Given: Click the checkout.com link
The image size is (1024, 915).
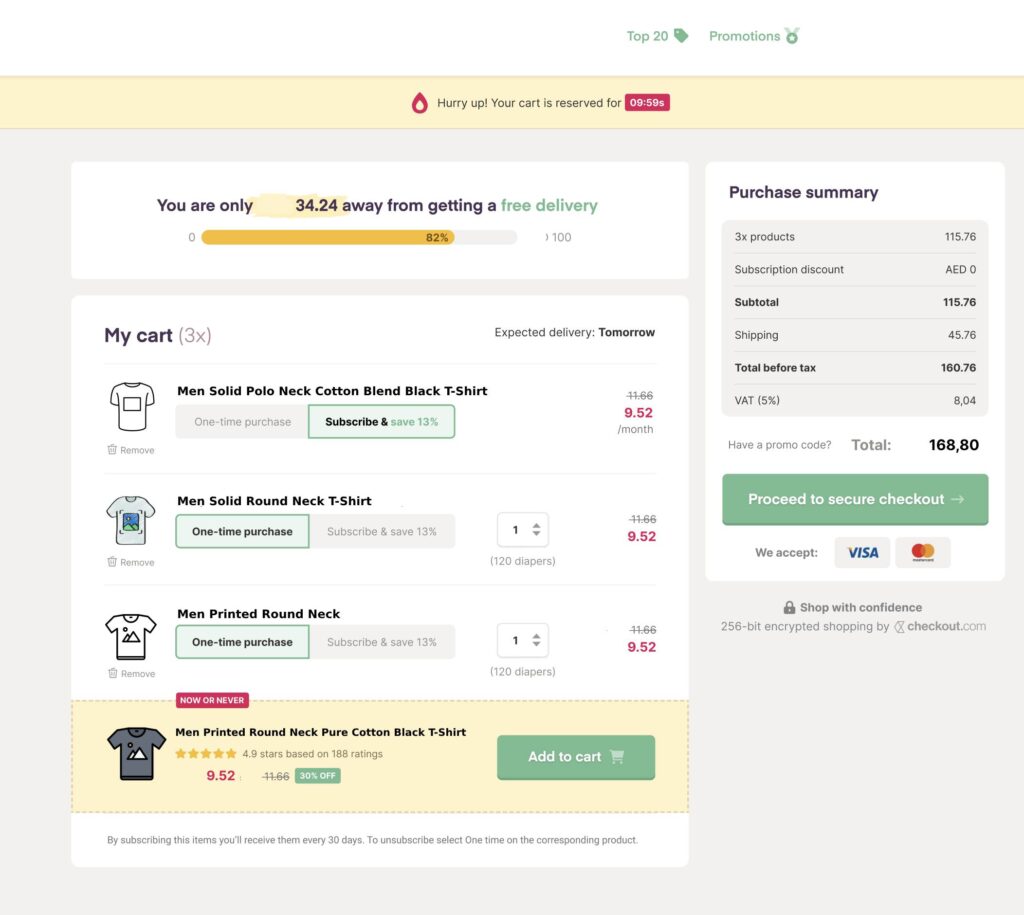Looking at the screenshot, I should coord(946,627).
